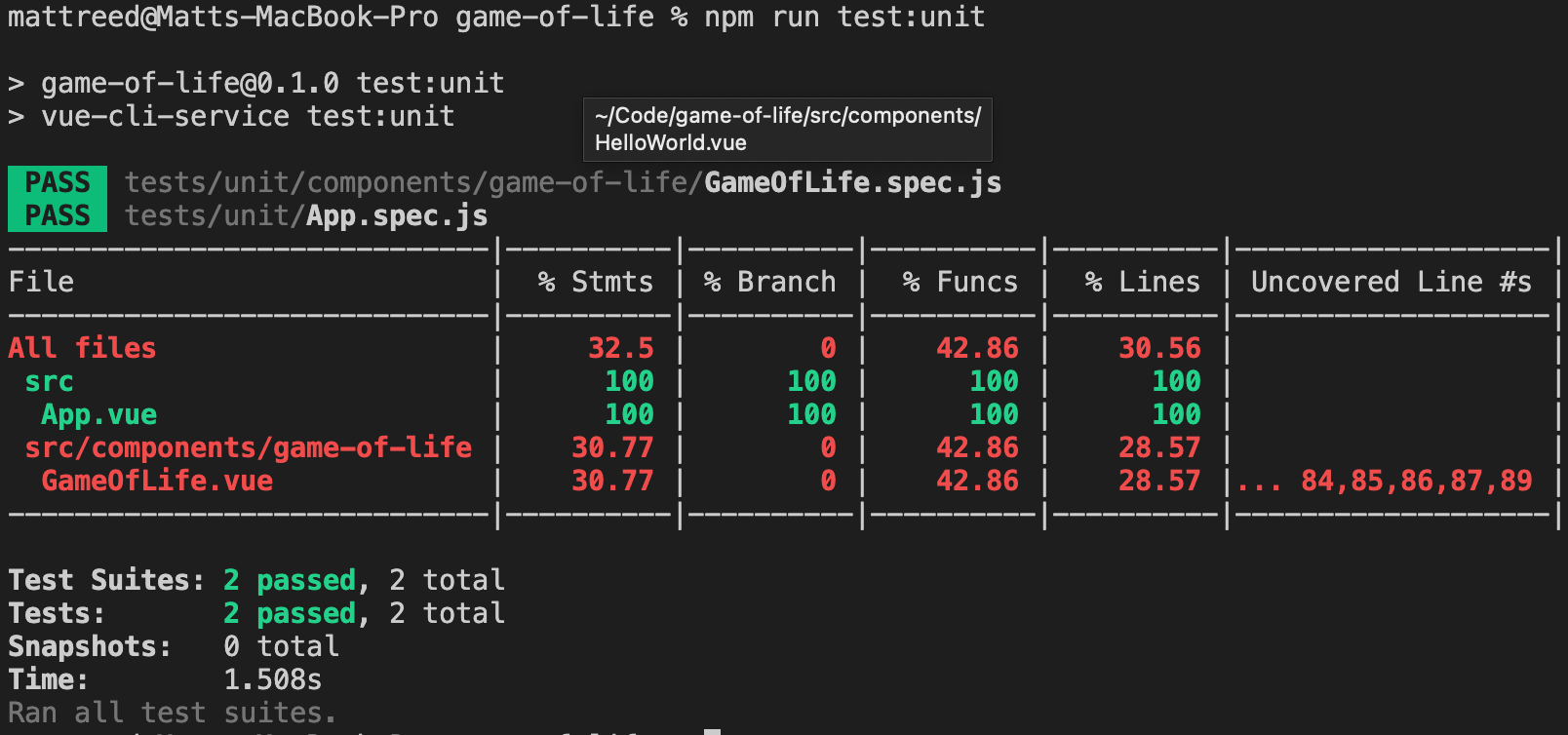
Task: Click the uncovered lines '84,85,86,87,89' text
Action: click(x=1416, y=481)
